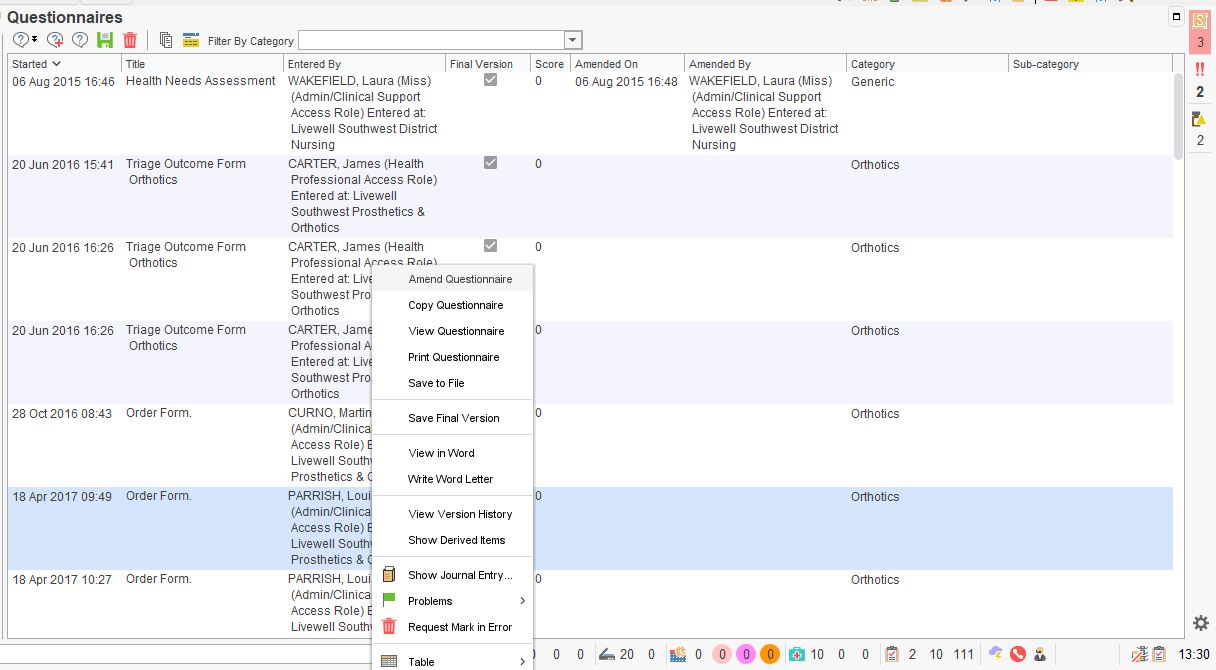Click the clipboard tasks icon beside 2
Viewport: 1216px width, 670px height.
(x=892, y=654)
